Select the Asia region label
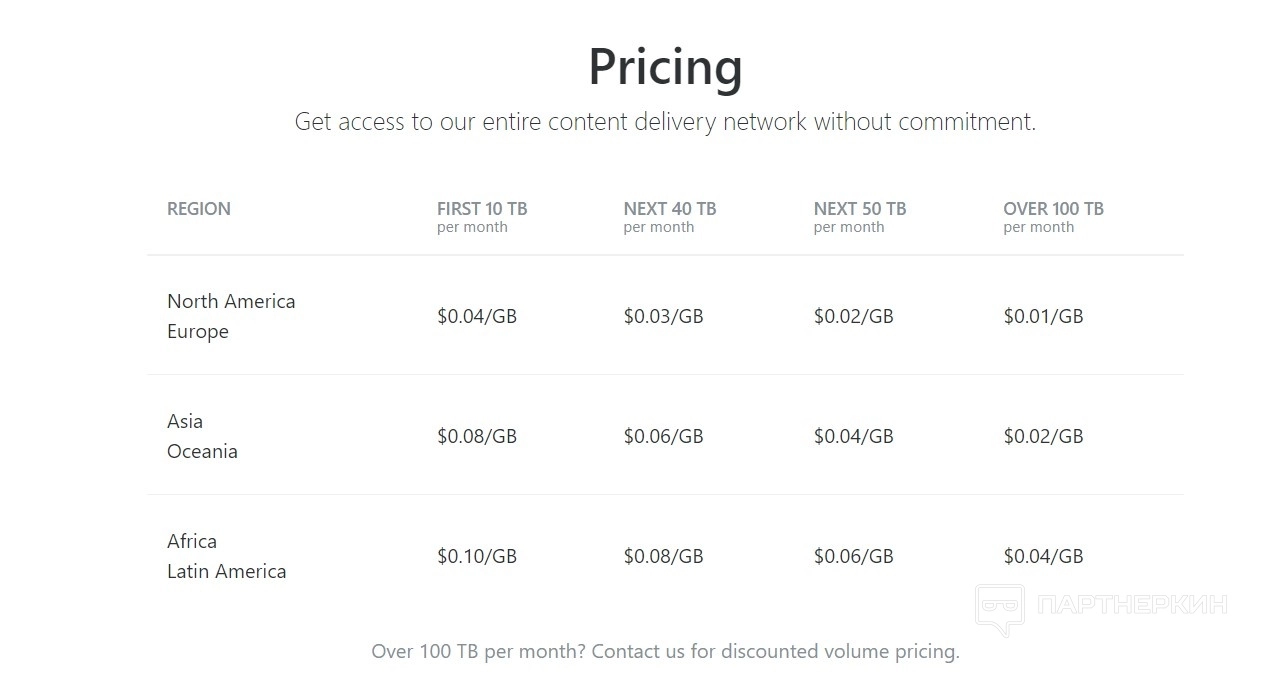 [x=185, y=421]
